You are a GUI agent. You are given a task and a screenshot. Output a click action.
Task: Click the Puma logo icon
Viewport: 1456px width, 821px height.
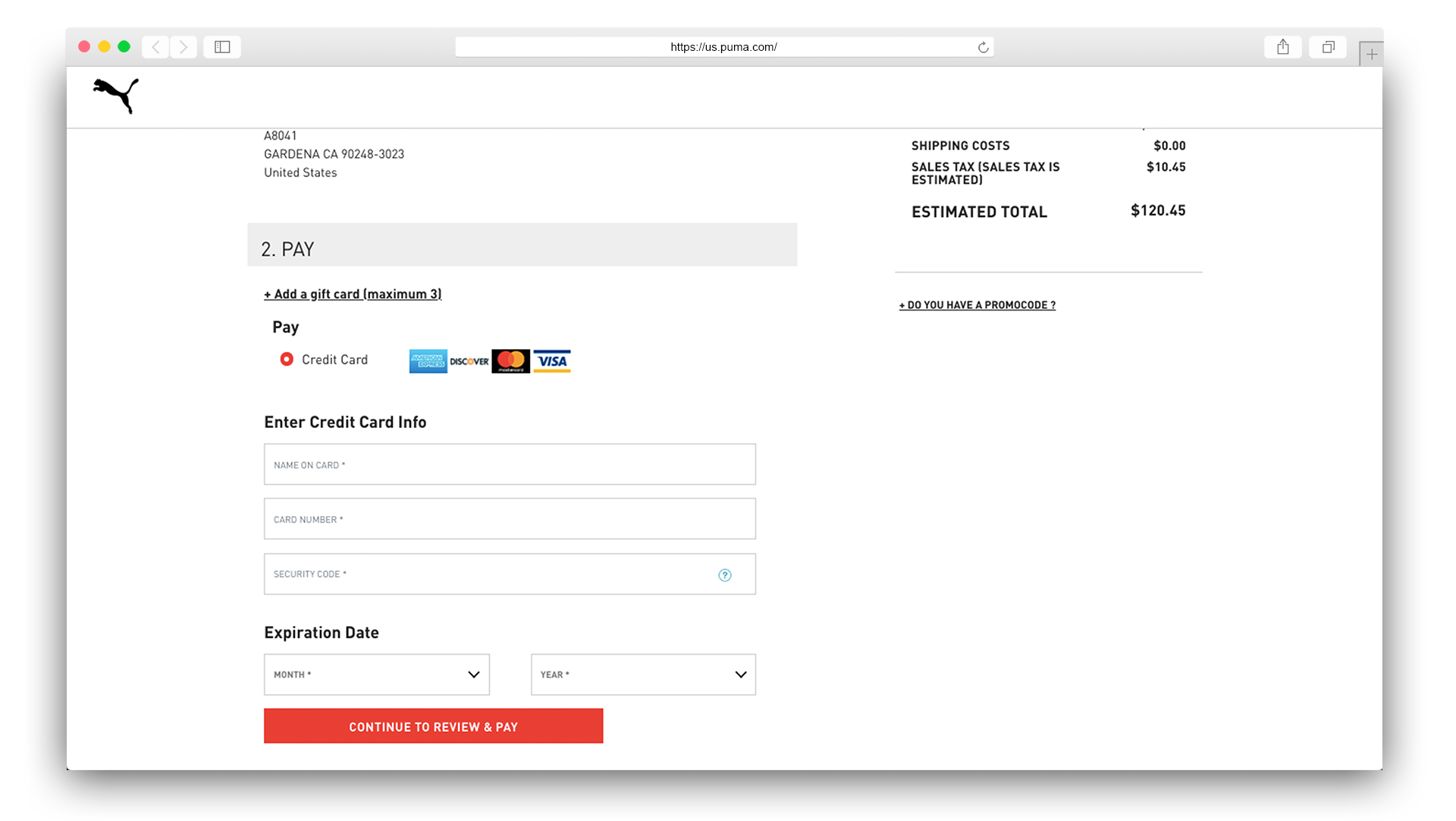click(x=115, y=96)
